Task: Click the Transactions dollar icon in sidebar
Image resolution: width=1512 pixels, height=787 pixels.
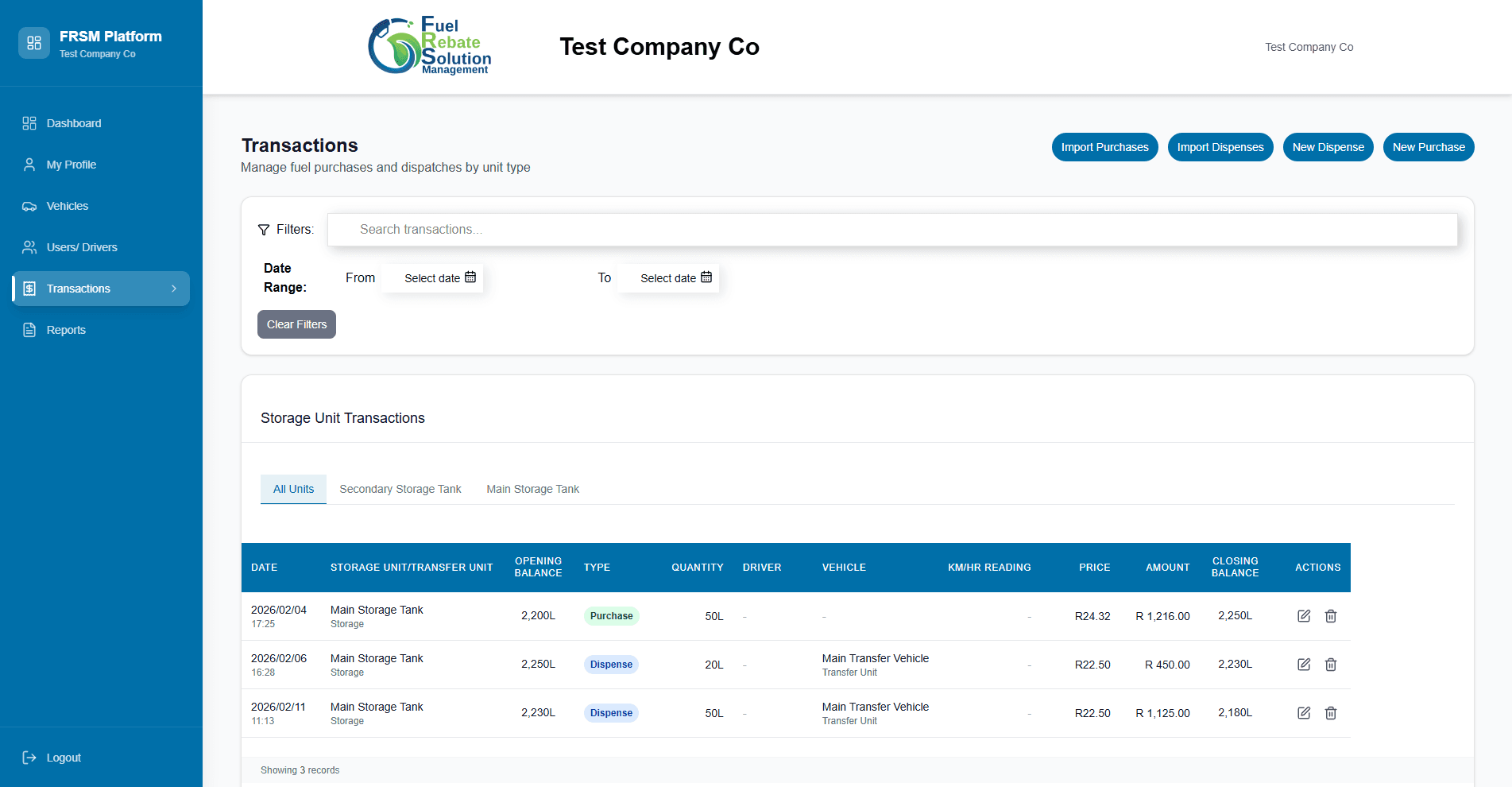Action: coord(29,289)
